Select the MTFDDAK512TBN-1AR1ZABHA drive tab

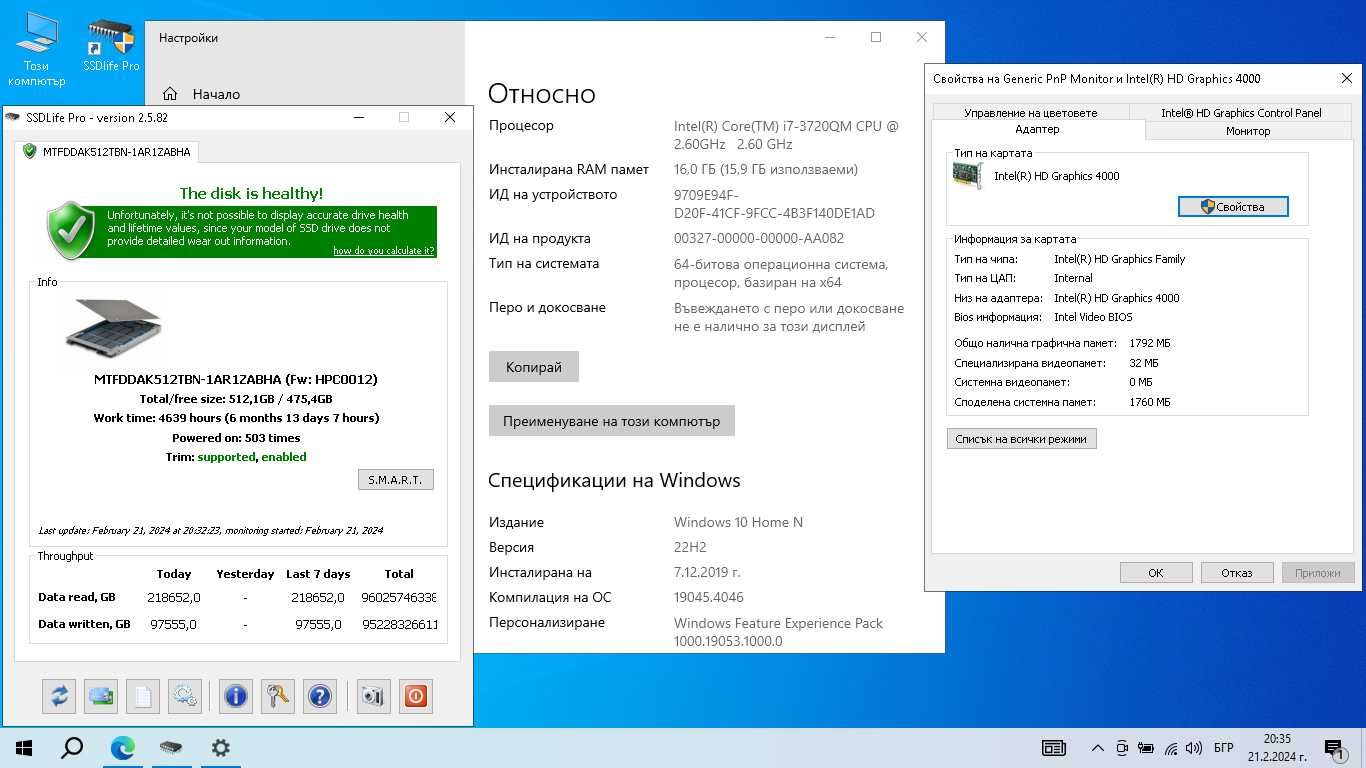click(x=108, y=152)
